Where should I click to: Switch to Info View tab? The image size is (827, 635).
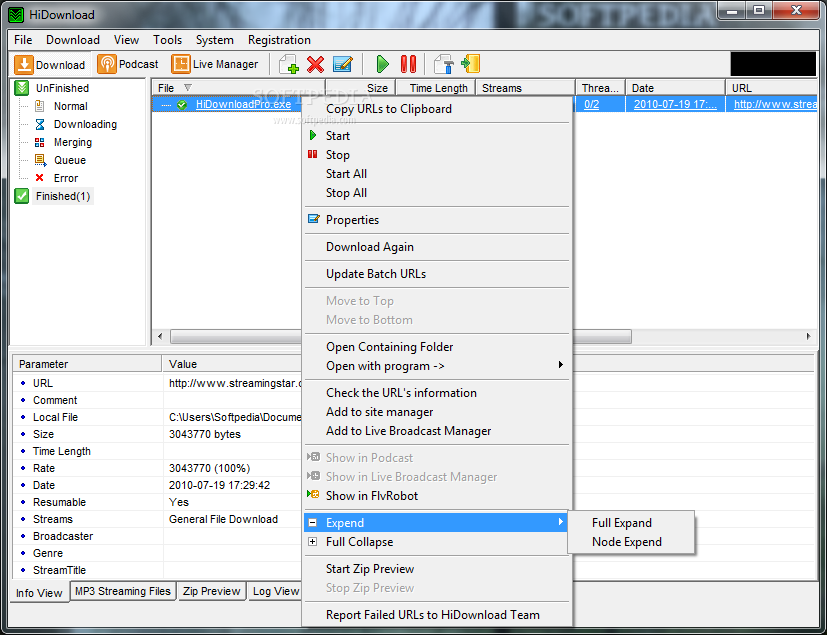[x=40, y=593]
